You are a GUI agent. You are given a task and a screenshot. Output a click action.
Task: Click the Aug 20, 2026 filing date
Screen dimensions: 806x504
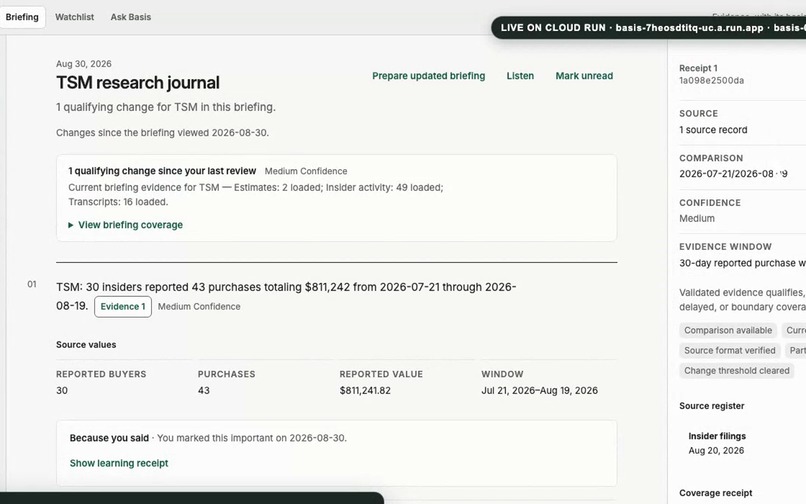[x=716, y=451]
